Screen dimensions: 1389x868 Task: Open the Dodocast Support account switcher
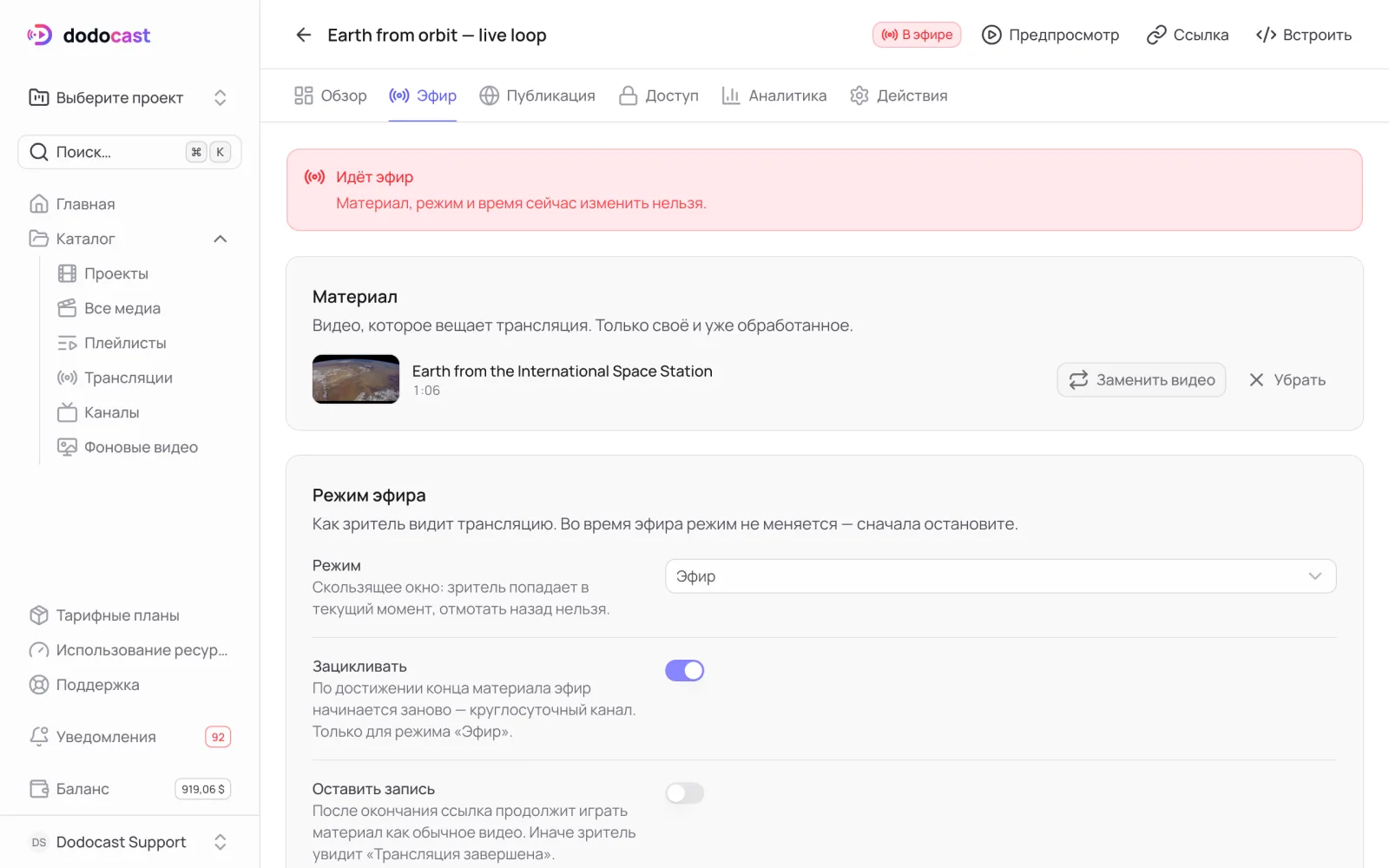(x=129, y=842)
